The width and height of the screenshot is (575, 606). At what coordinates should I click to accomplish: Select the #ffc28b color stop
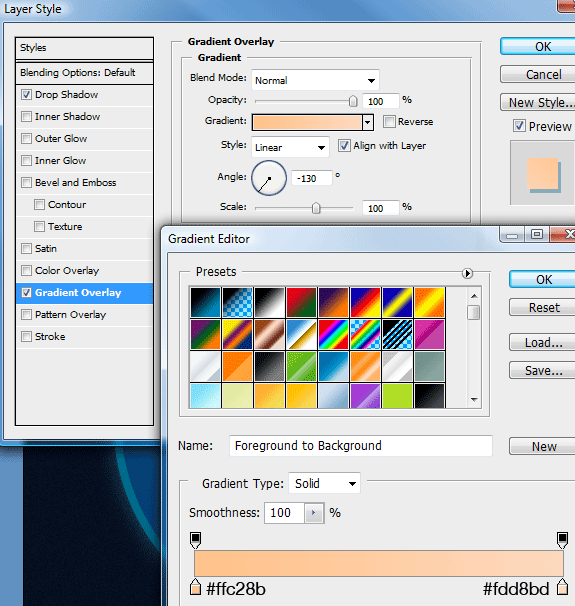[196, 587]
